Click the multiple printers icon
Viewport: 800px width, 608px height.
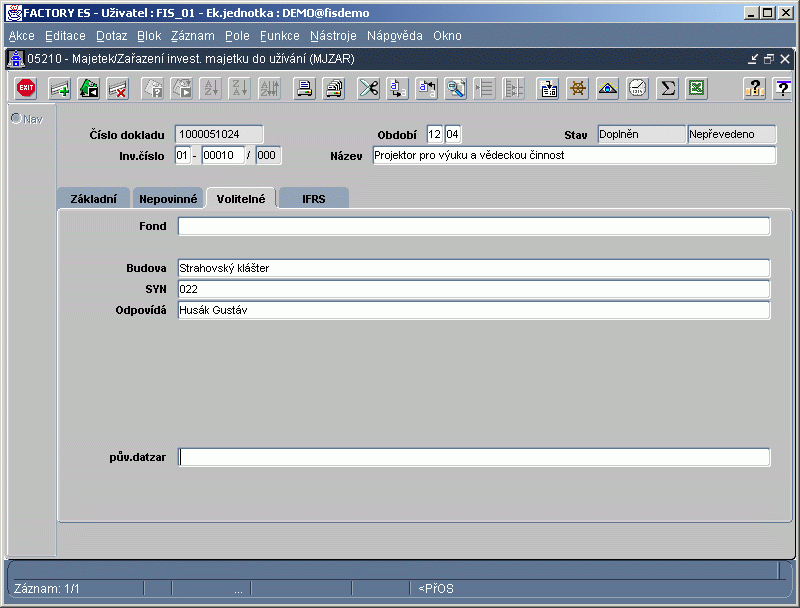334,88
